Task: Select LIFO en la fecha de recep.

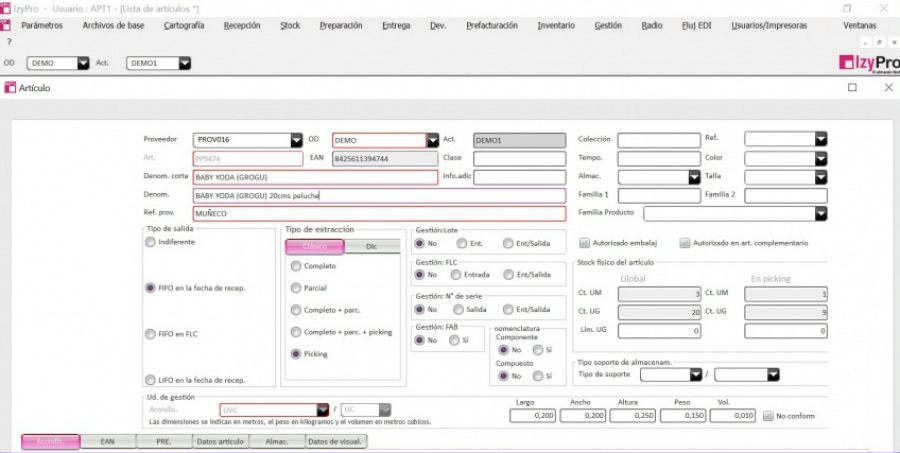Action: 150,380
